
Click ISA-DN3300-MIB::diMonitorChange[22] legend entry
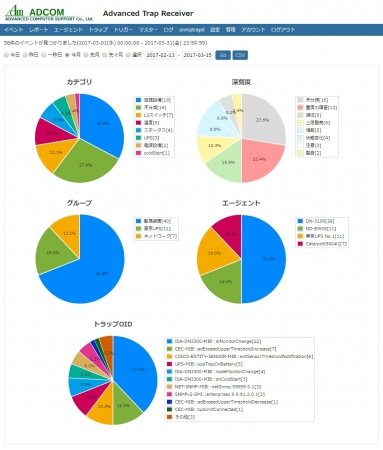pyautogui.click(x=214, y=341)
